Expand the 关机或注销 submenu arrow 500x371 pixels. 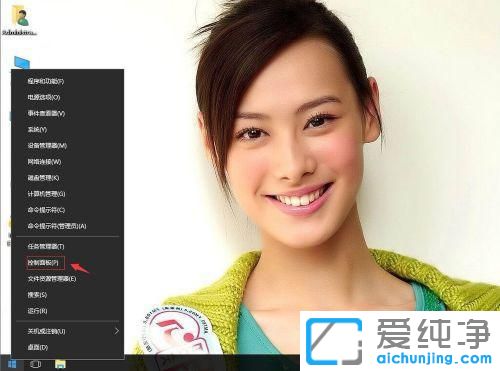116,331
